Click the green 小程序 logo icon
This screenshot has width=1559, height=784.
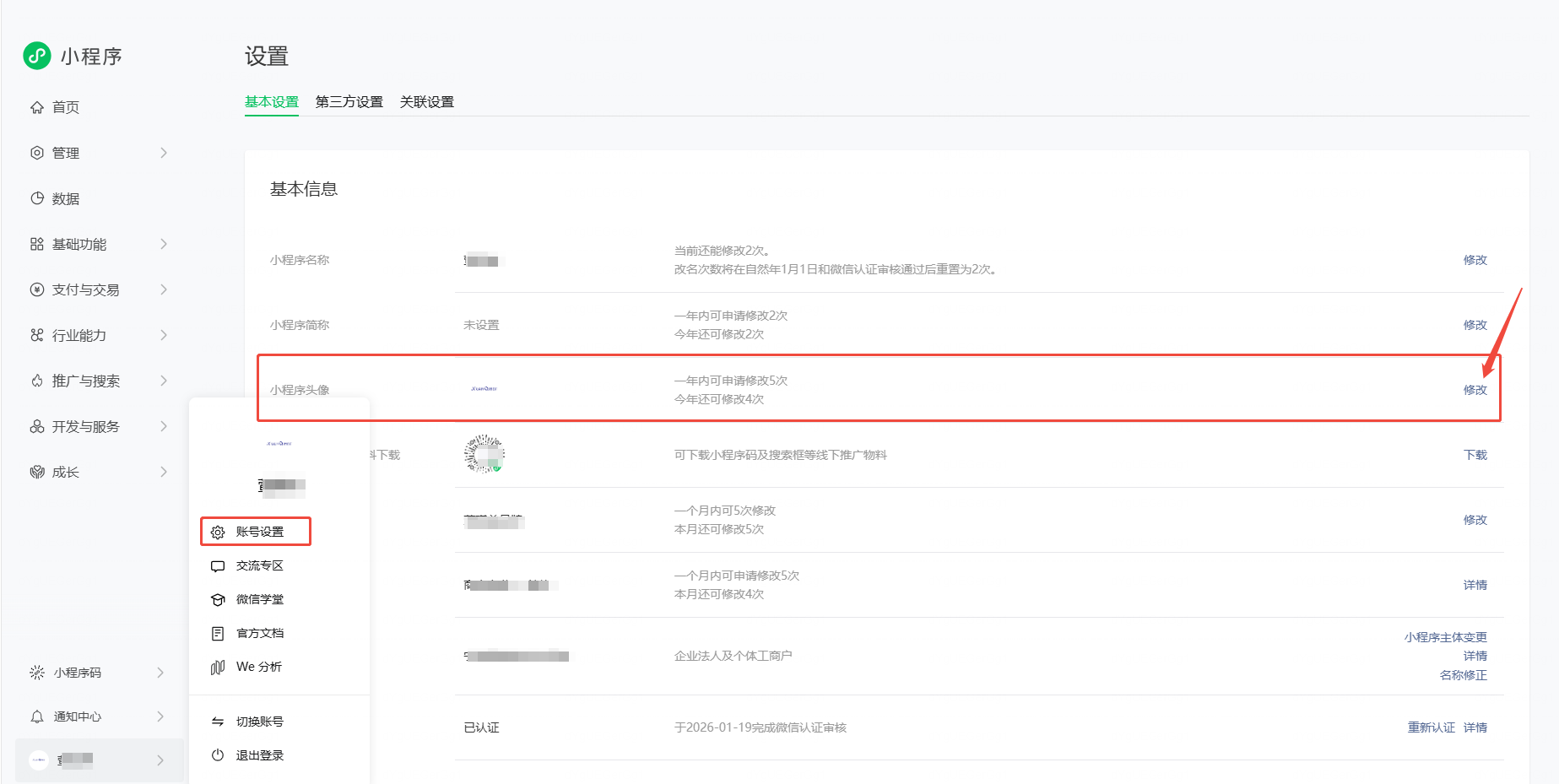(x=36, y=56)
